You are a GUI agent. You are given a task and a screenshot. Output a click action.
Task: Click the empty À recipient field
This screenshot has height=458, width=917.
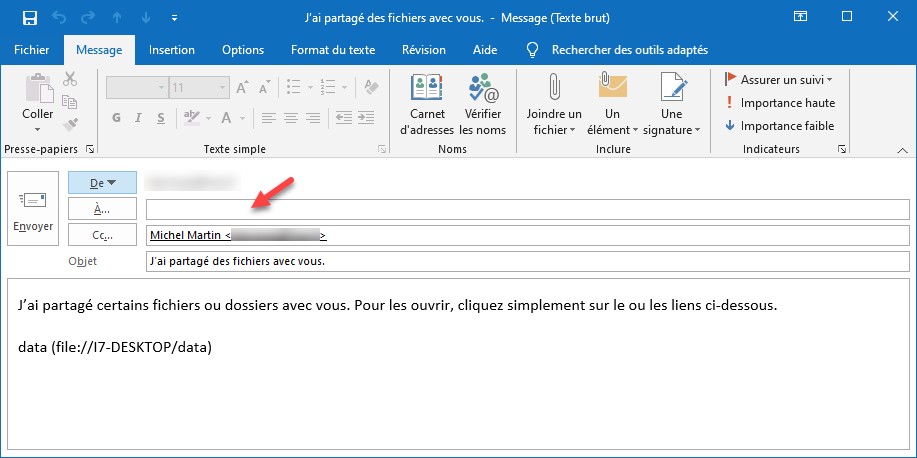tap(528, 209)
